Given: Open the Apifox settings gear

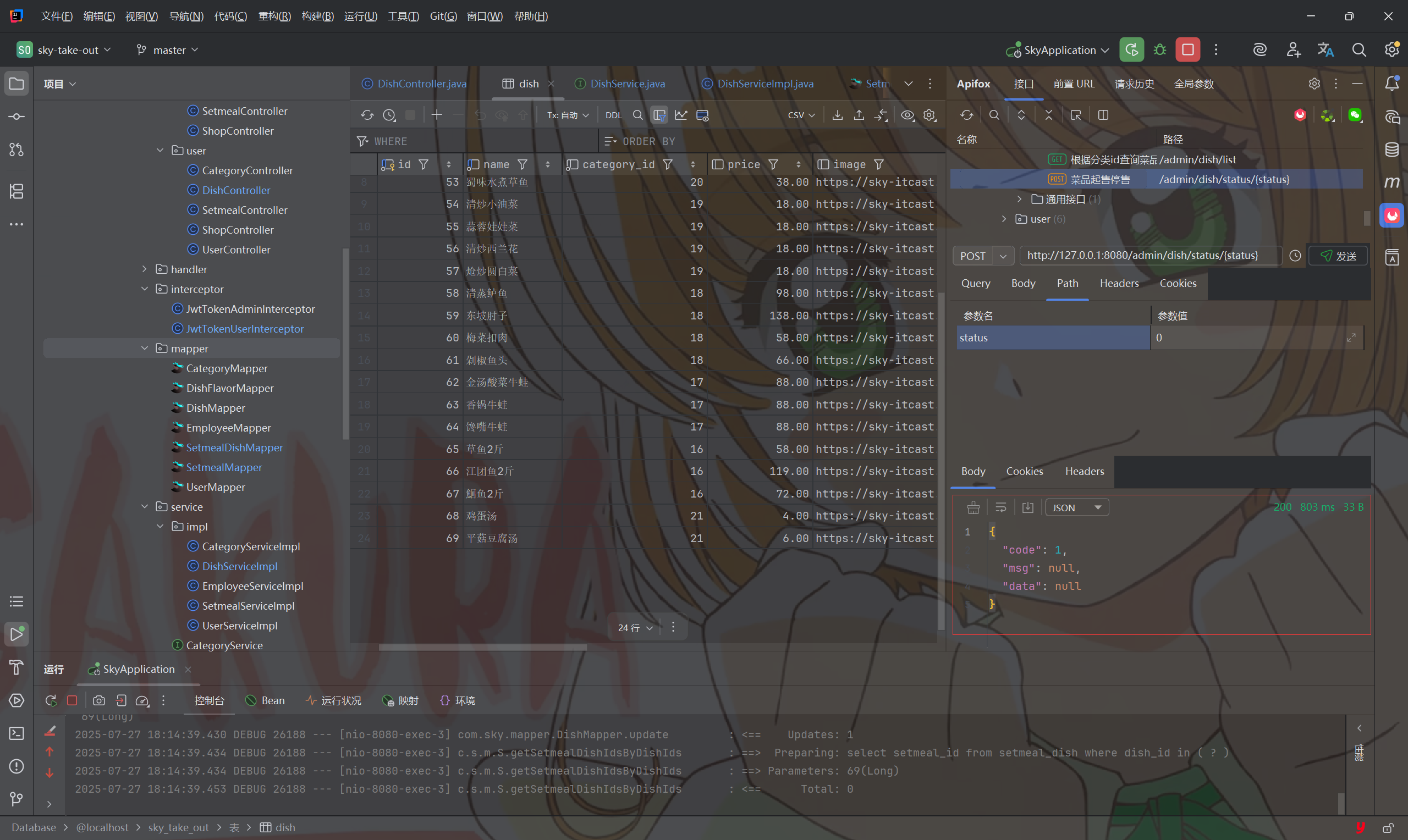Looking at the screenshot, I should pos(1314,84).
